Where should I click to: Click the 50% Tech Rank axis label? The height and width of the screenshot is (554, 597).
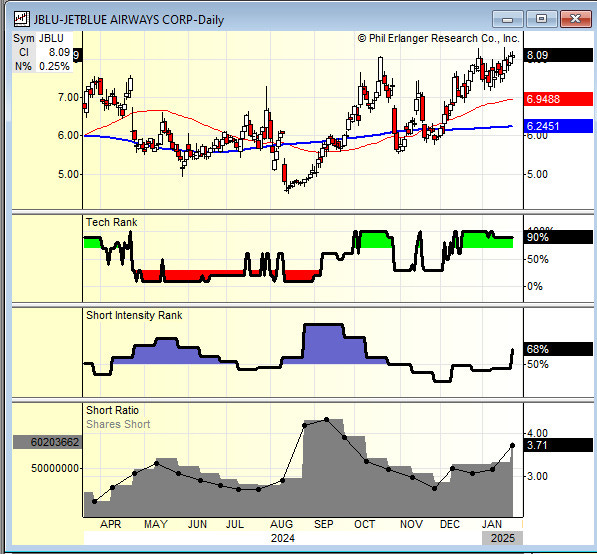(538, 260)
